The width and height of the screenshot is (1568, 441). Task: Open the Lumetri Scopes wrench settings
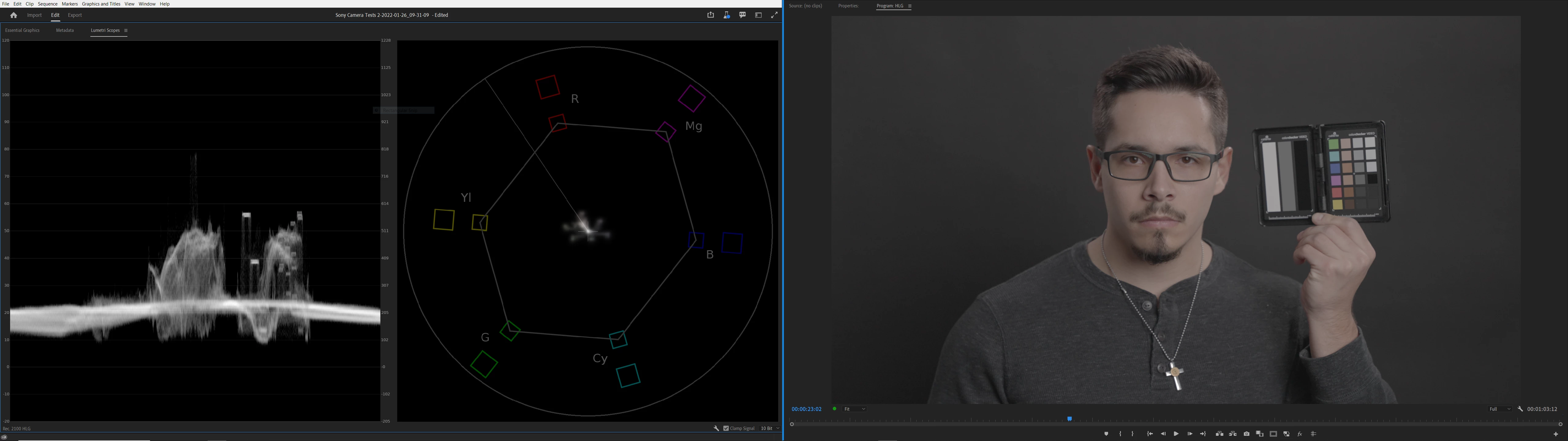click(x=716, y=428)
